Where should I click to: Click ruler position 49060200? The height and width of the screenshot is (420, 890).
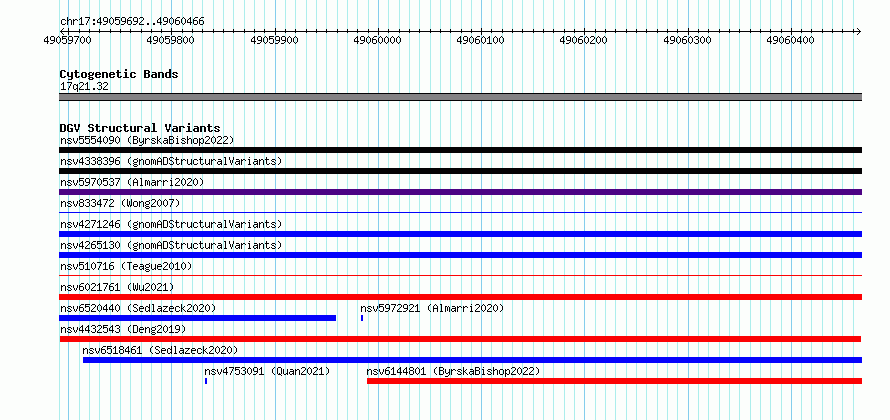click(x=584, y=41)
